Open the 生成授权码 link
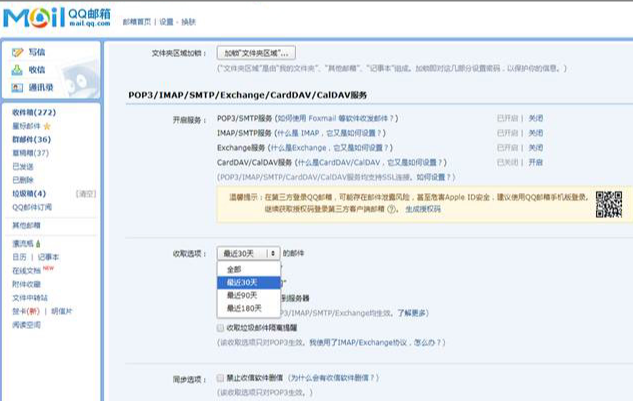Screen dimensions: 633x401 423,209
